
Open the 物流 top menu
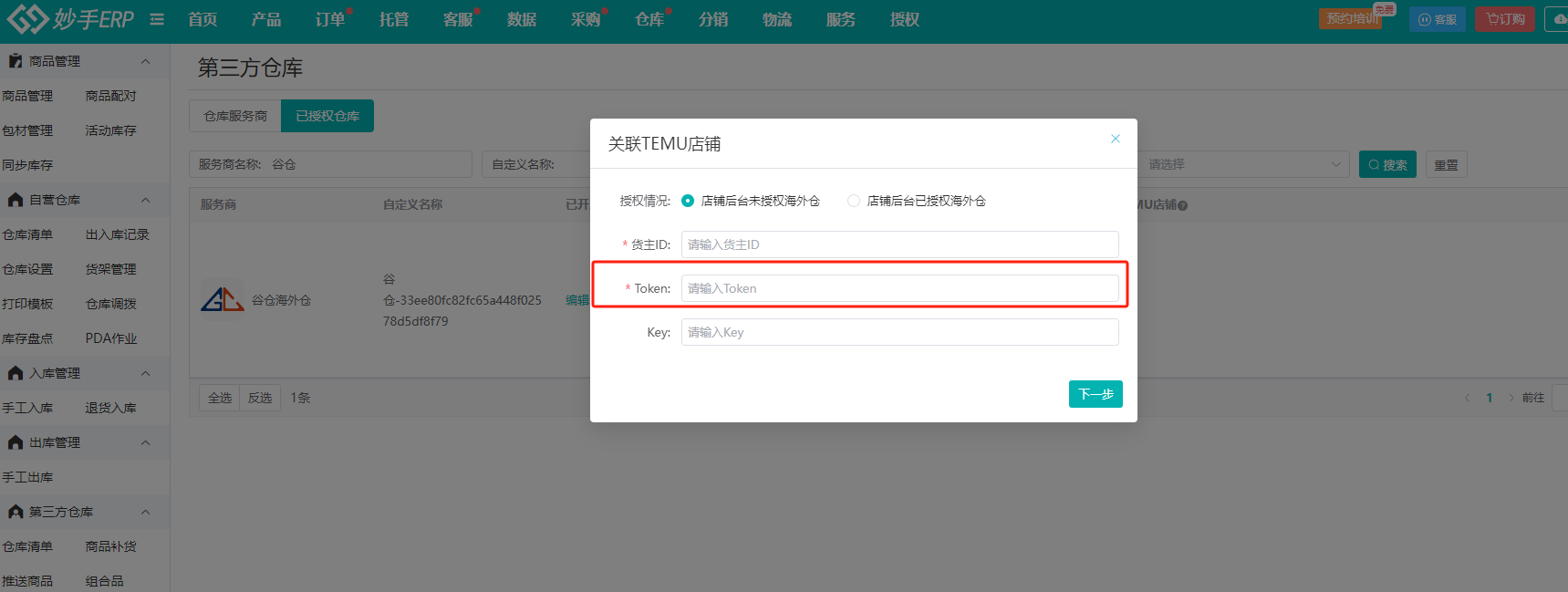click(x=777, y=19)
